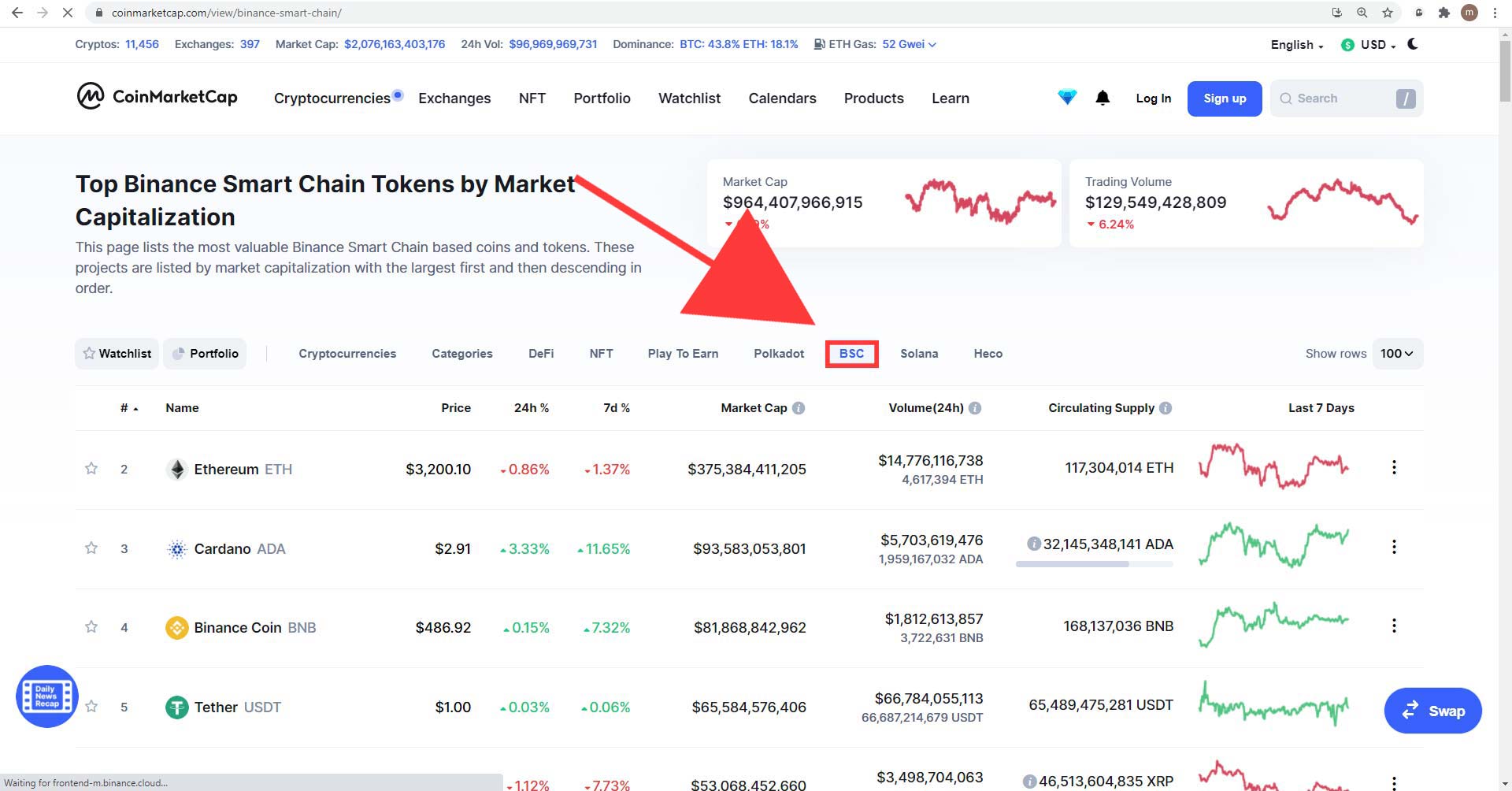Image resolution: width=1512 pixels, height=791 pixels.
Task: Star Tether USDT for watchlist
Action: [91, 707]
